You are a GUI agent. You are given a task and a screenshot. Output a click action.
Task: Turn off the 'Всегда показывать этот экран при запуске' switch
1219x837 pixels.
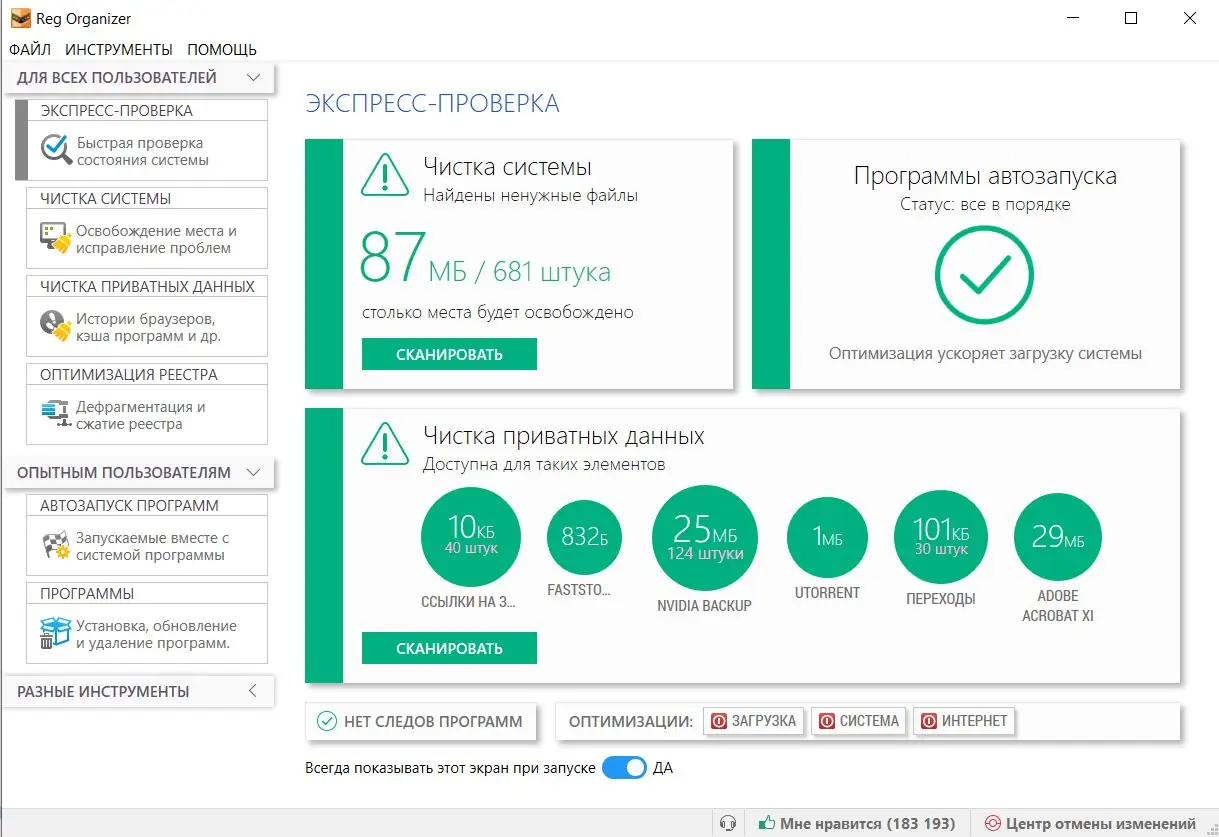point(624,767)
